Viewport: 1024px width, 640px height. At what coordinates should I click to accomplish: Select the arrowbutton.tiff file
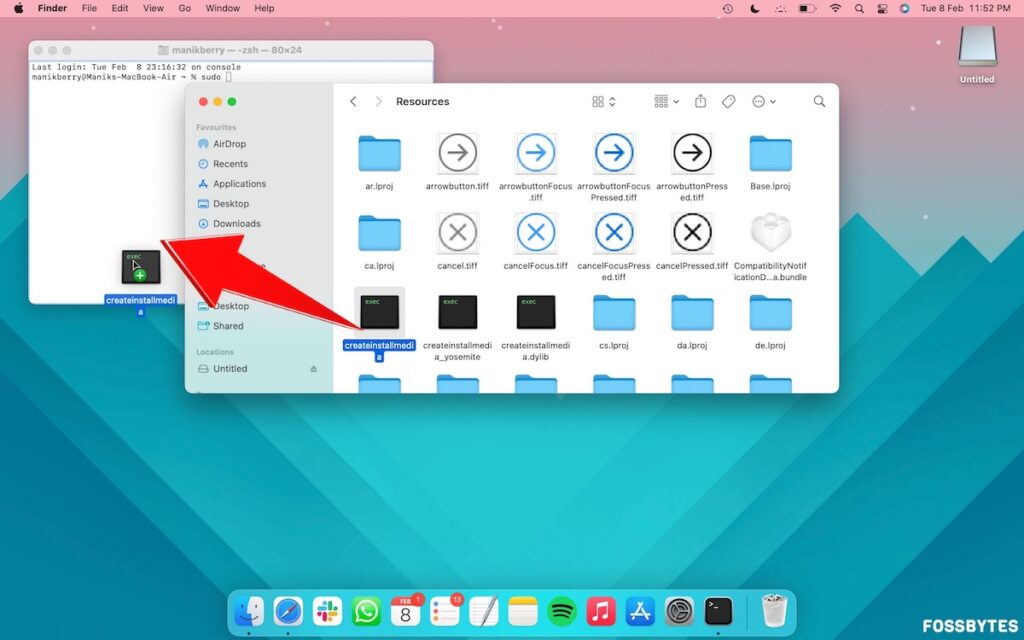point(457,153)
